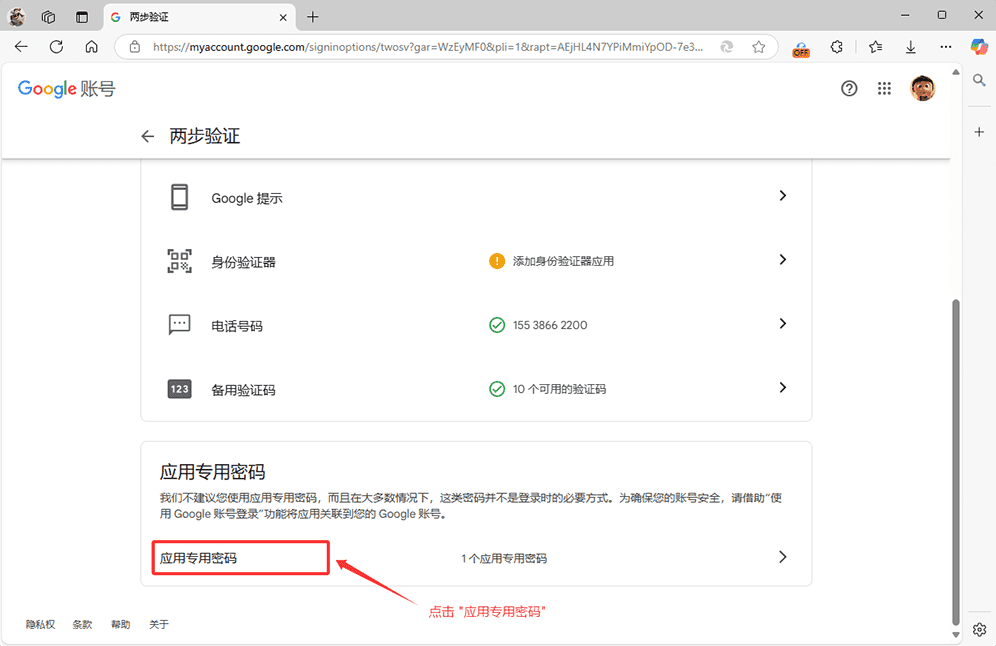Go to browser home page icon
The image size is (996, 646).
point(91,46)
